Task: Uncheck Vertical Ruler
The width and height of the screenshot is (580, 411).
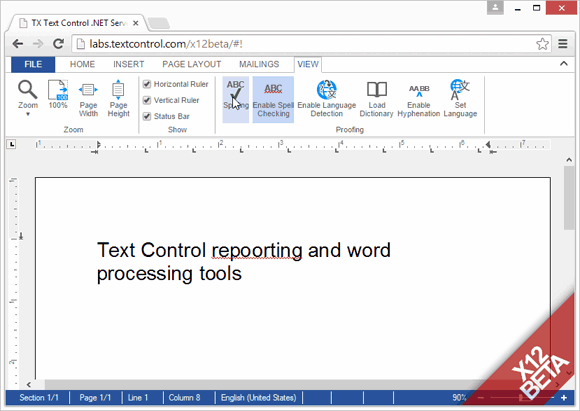Action: coord(147,100)
